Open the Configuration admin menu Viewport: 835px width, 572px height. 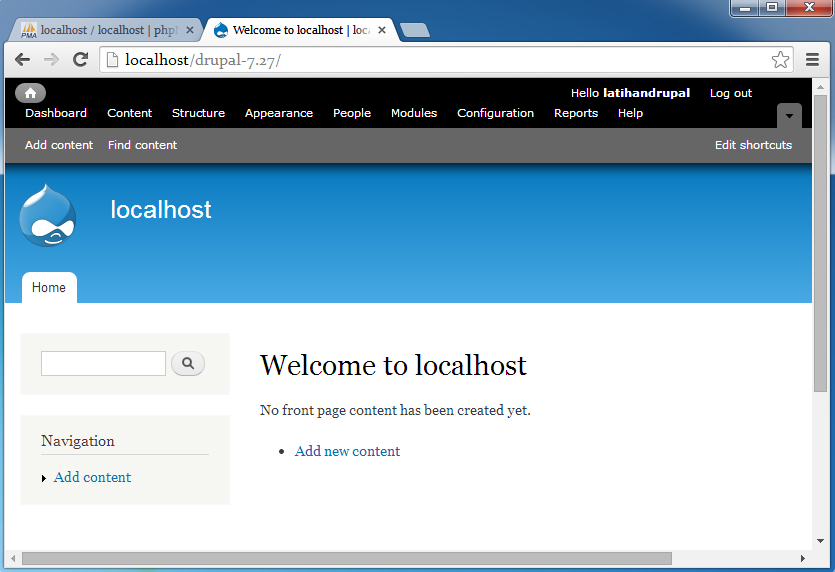(x=495, y=113)
